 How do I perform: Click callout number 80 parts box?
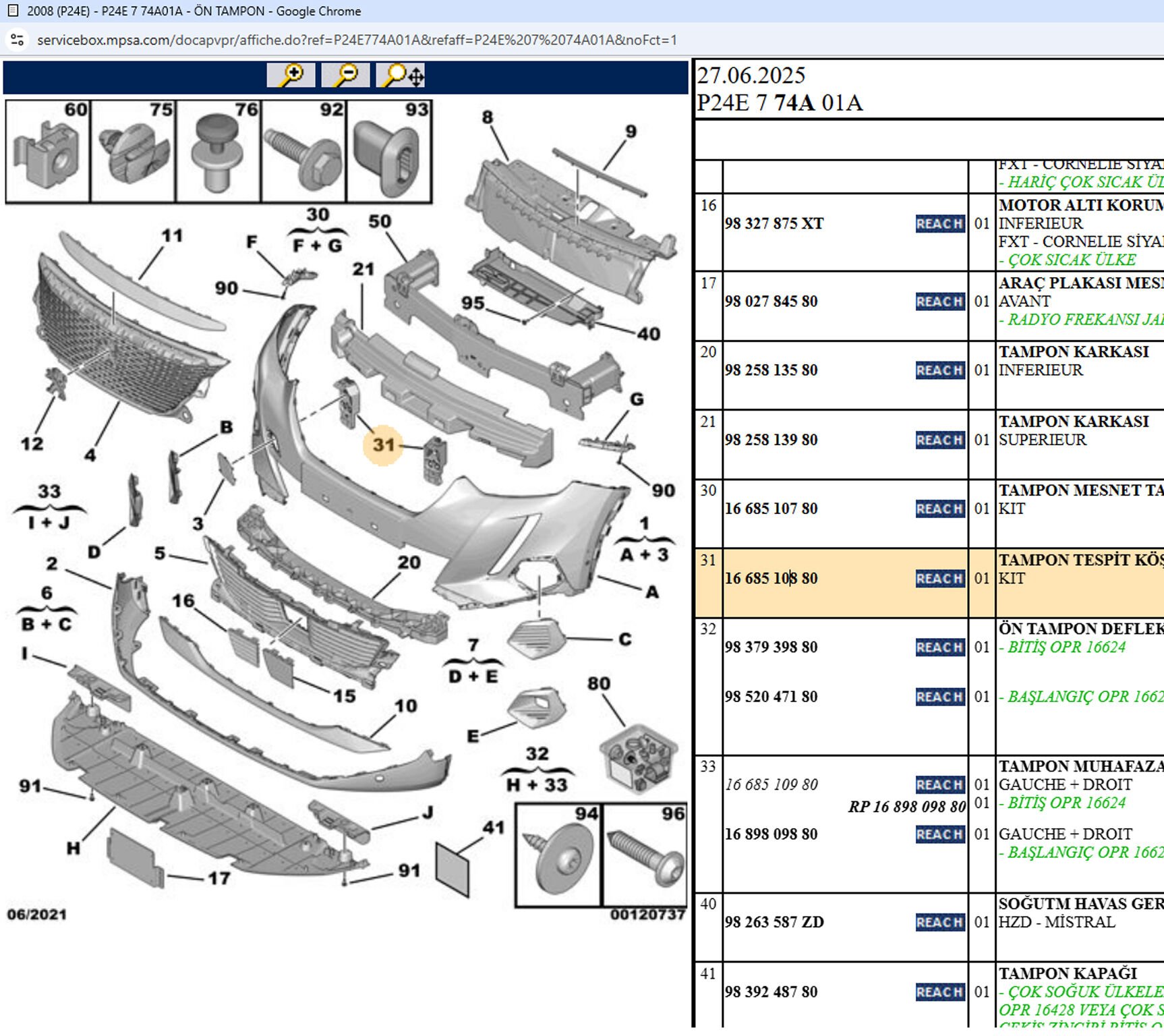[x=637, y=756]
